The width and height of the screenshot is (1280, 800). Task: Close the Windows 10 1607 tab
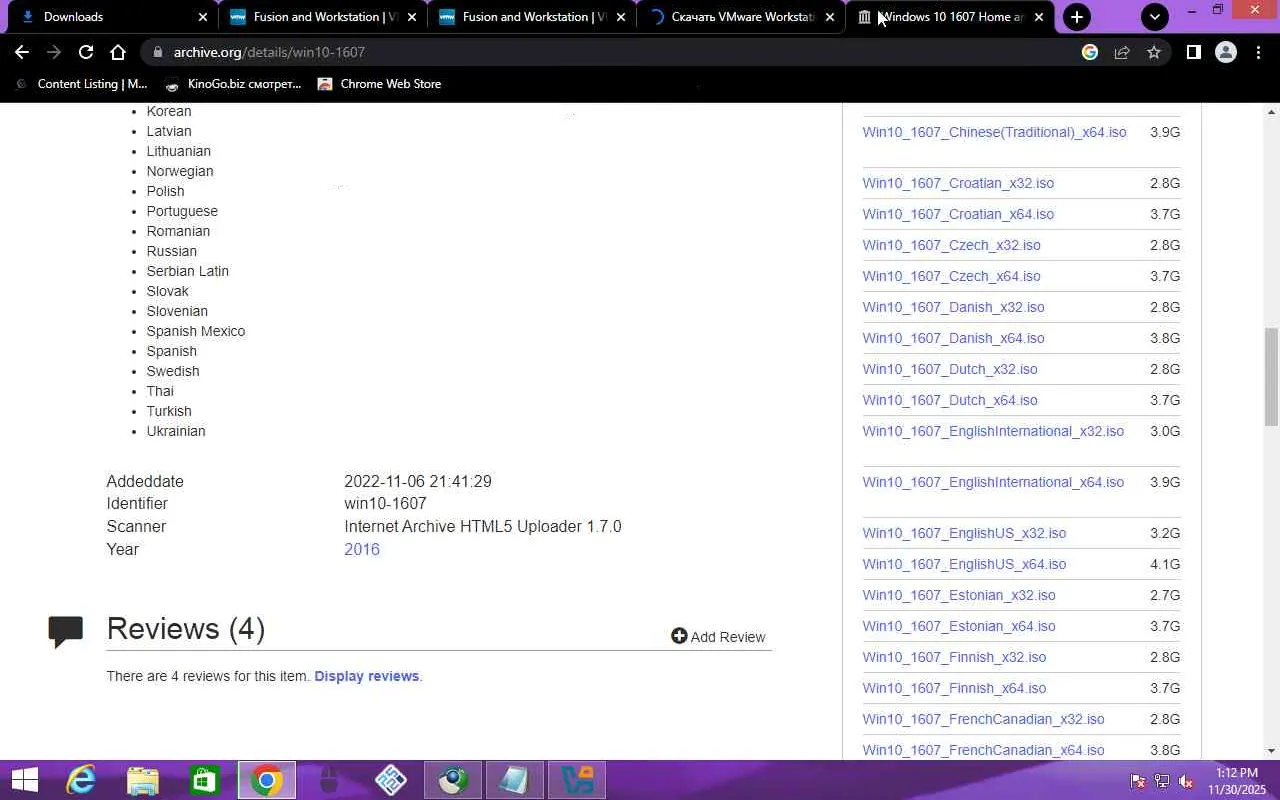coord(1039,17)
